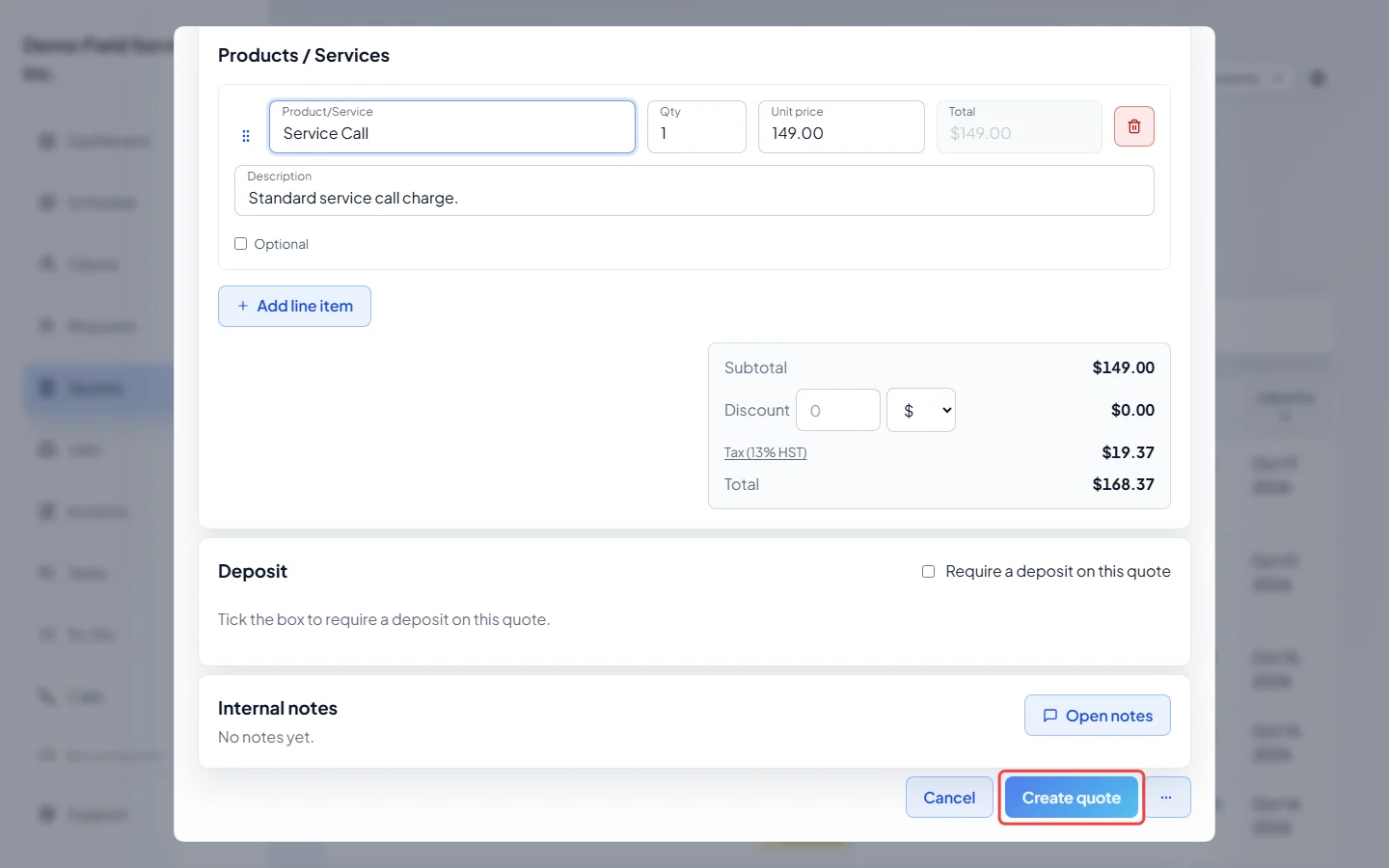This screenshot has width=1389, height=868.
Task: Tick the Optional checkbox
Action: click(x=241, y=244)
